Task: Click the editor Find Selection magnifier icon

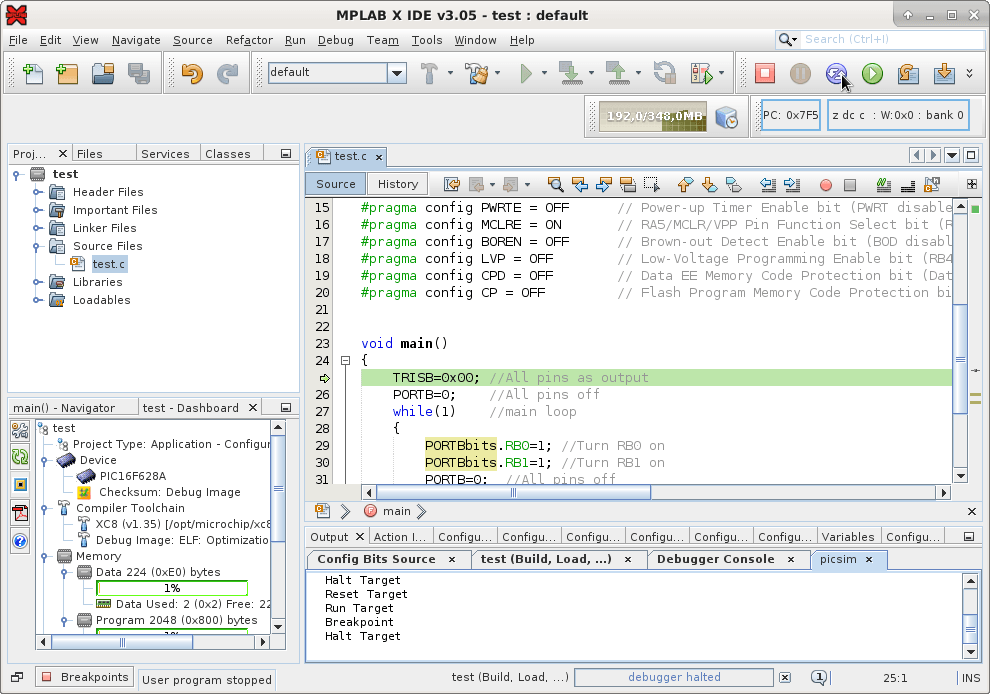Action: click(x=555, y=184)
